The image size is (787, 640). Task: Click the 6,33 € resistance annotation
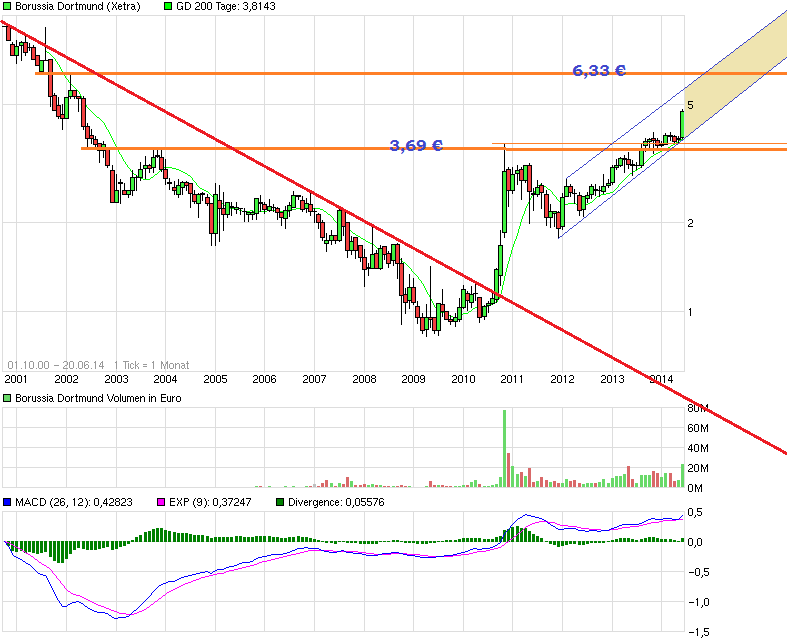(599, 71)
